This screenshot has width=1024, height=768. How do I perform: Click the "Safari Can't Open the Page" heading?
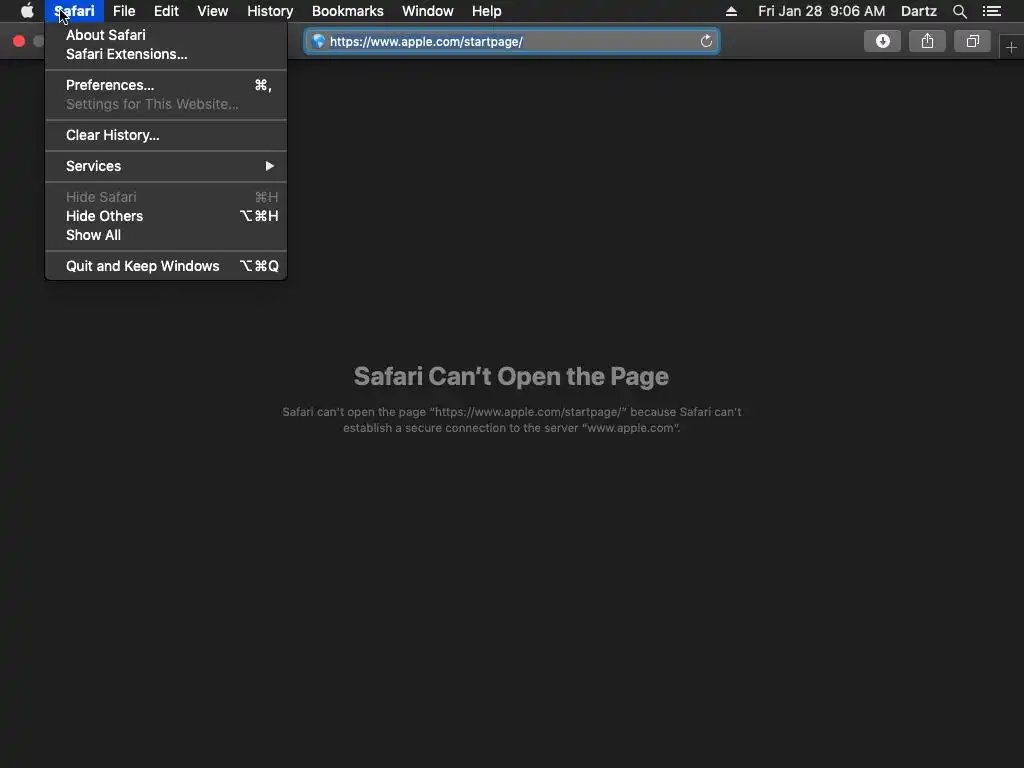click(x=511, y=376)
